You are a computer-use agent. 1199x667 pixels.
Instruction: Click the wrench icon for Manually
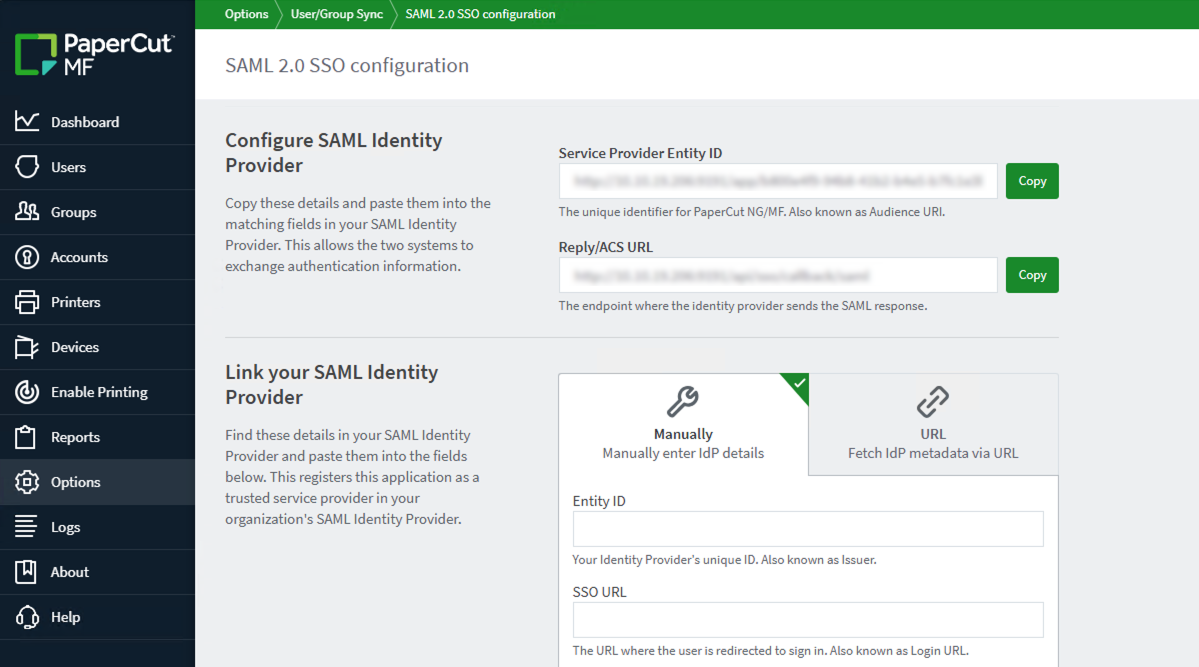click(683, 402)
